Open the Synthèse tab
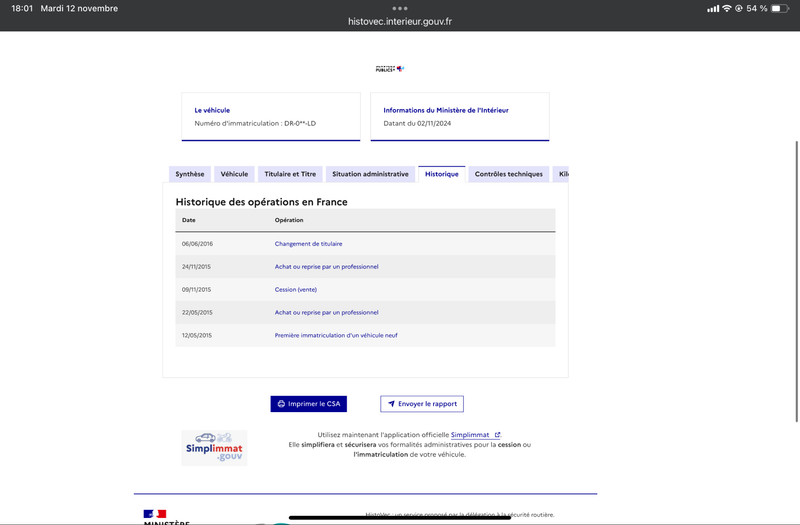The height and width of the screenshot is (525, 800). pyautogui.click(x=190, y=174)
